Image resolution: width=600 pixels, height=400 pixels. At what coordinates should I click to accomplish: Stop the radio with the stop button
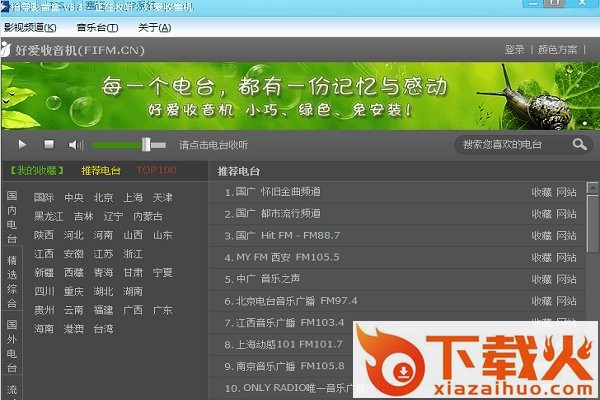point(49,144)
